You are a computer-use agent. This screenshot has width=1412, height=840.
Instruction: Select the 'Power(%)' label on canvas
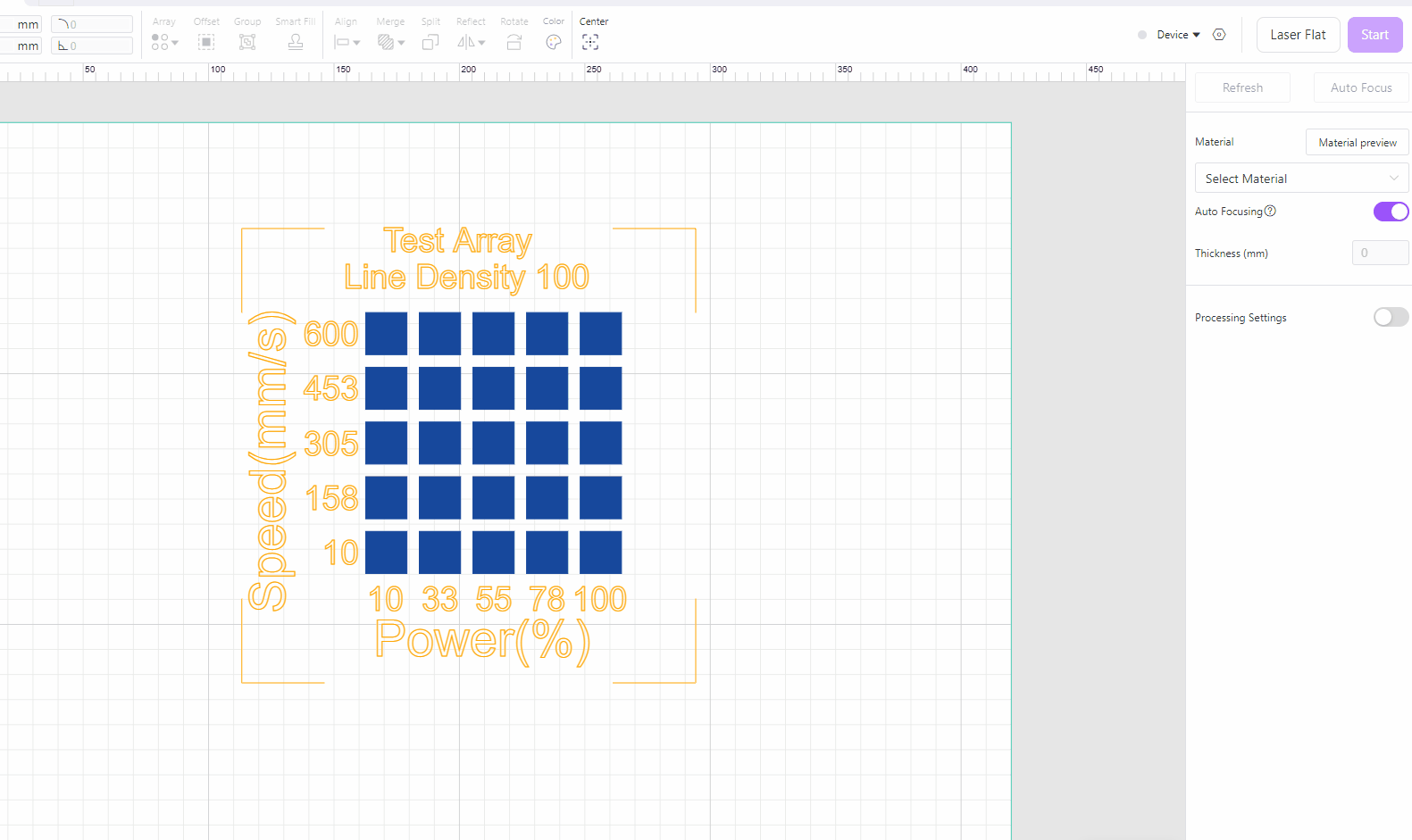coord(482,641)
